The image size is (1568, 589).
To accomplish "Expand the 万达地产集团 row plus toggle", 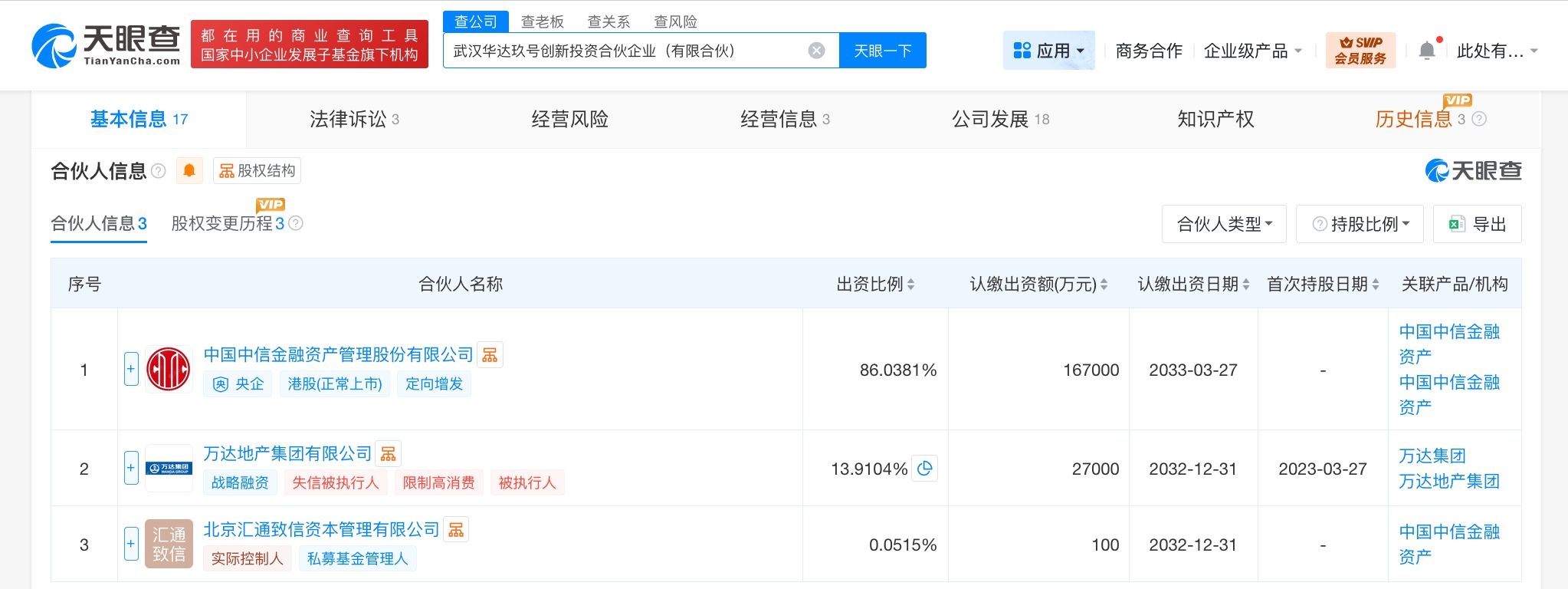I will 131,468.
